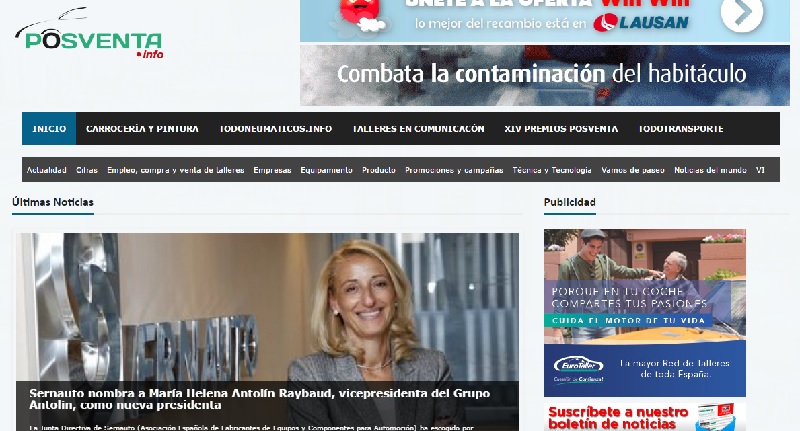Select 'Empleo, compra y venta de talleres'
The image size is (800, 431).
coord(176,170)
